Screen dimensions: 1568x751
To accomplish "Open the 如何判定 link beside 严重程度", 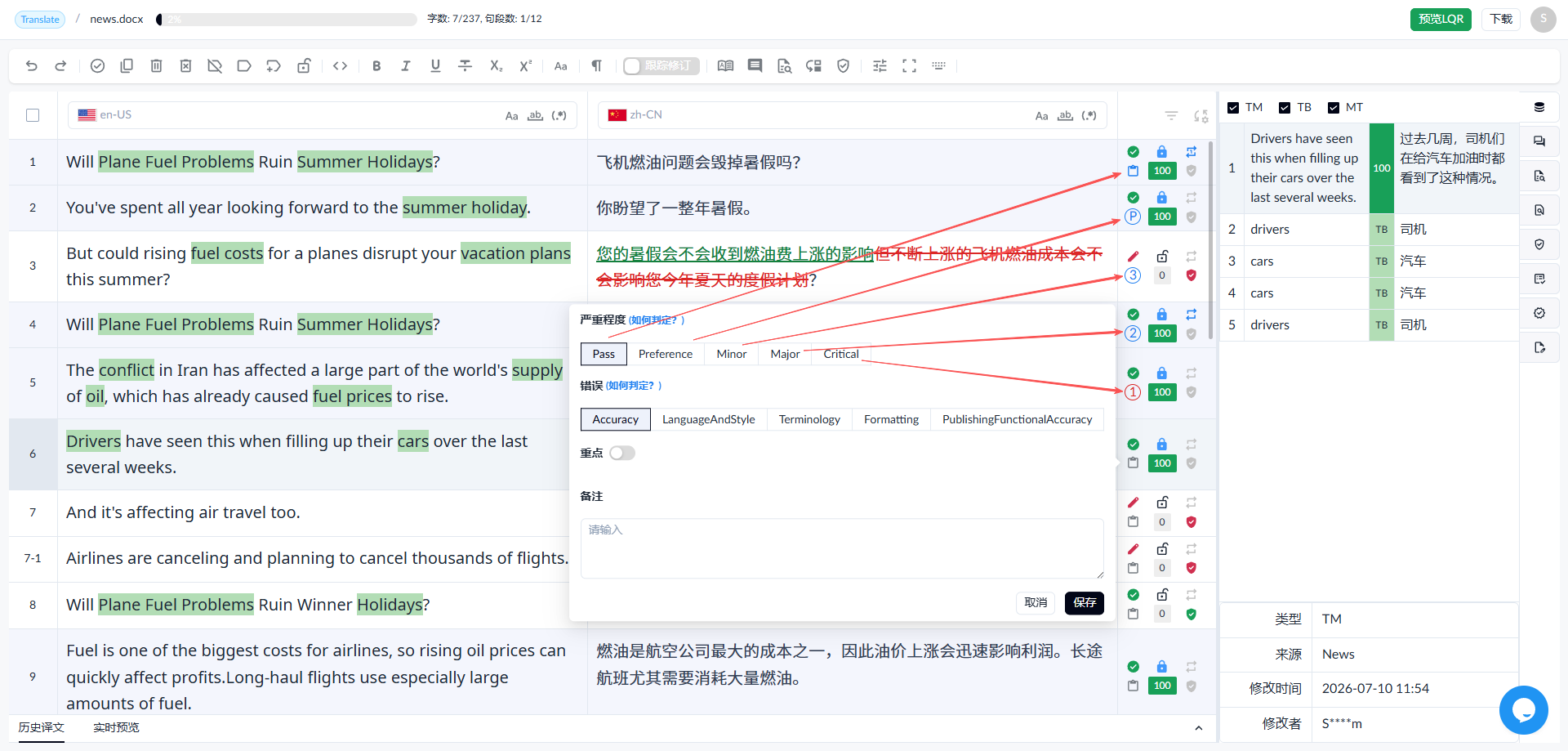I will point(656,320).
